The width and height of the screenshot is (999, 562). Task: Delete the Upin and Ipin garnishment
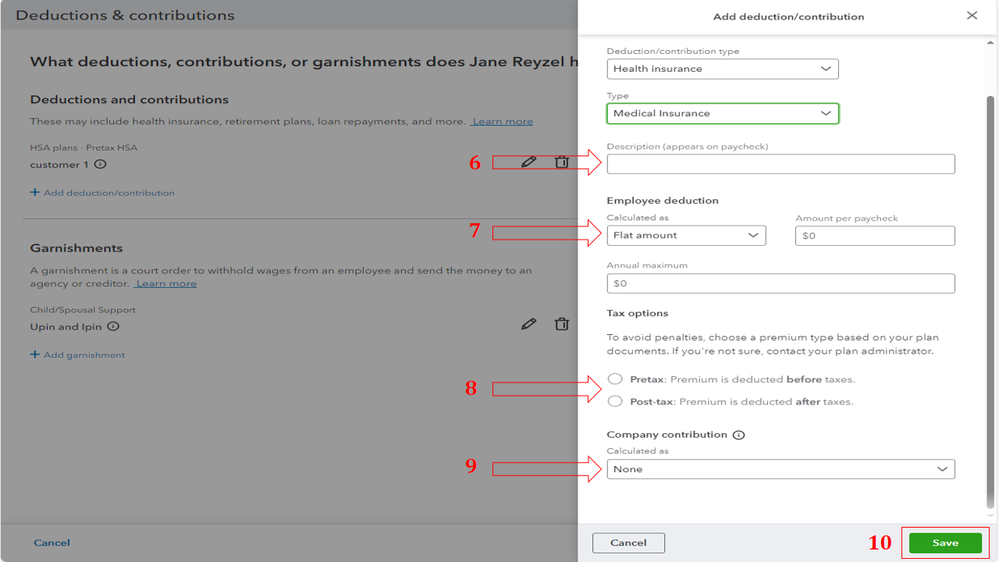(x=562, y=324)
